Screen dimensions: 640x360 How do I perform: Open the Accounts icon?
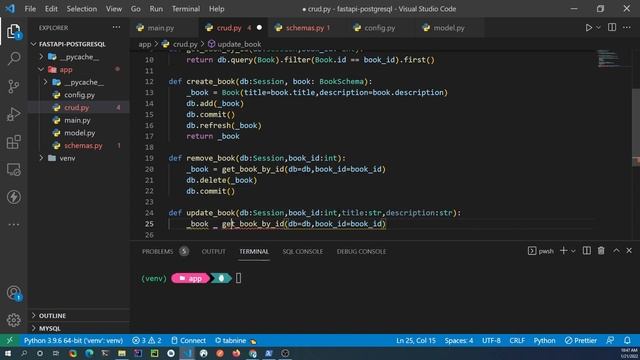pos(13,293)
